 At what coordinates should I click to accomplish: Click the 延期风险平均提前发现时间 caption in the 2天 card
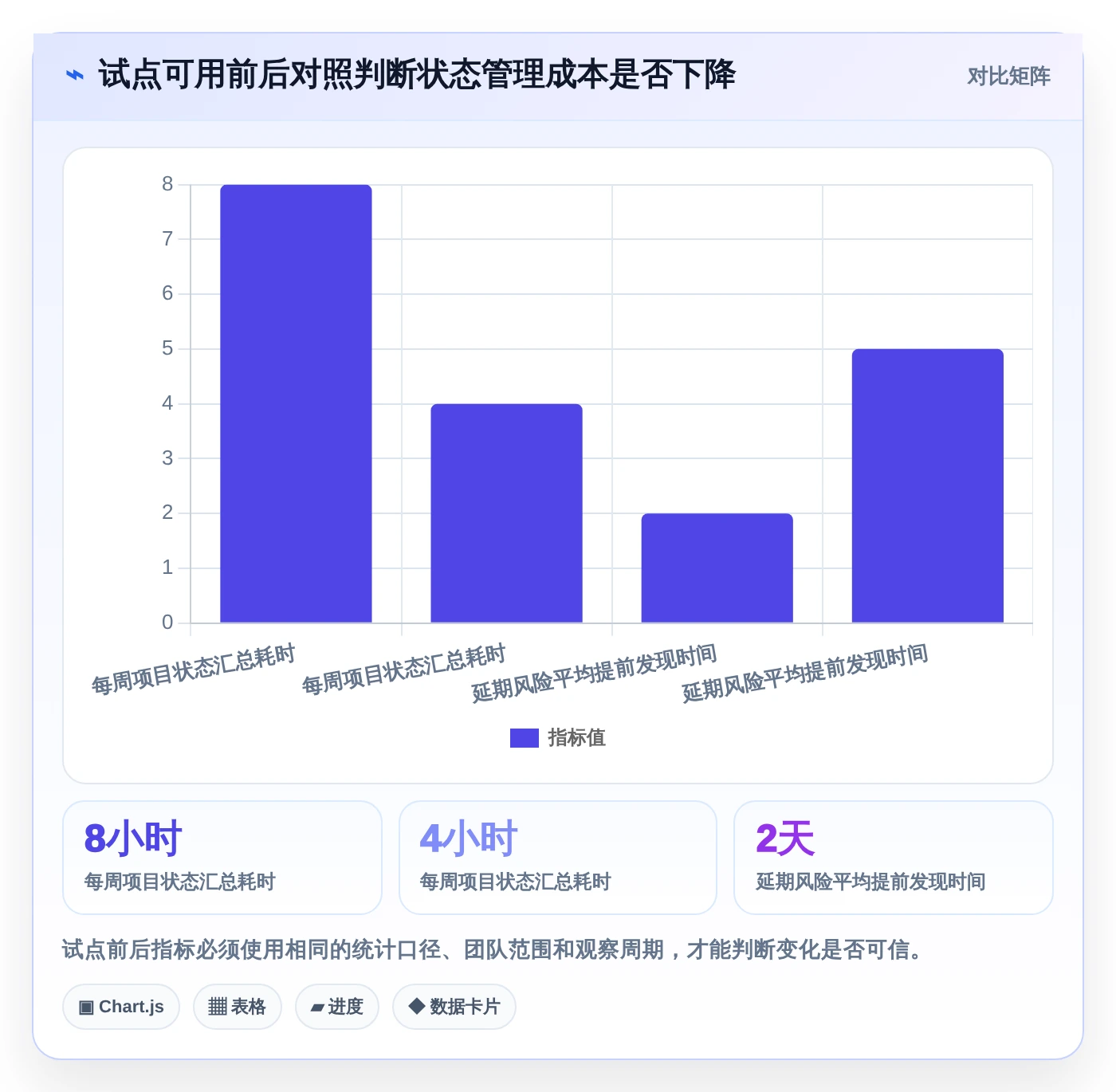[x=870, y=882]
